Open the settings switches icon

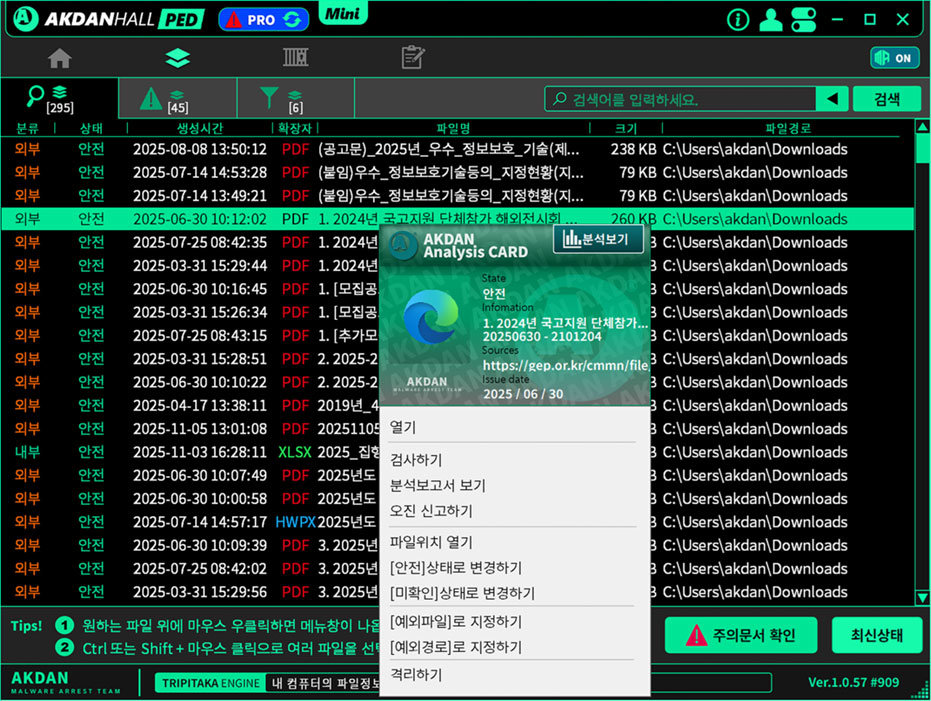point(804,19)
